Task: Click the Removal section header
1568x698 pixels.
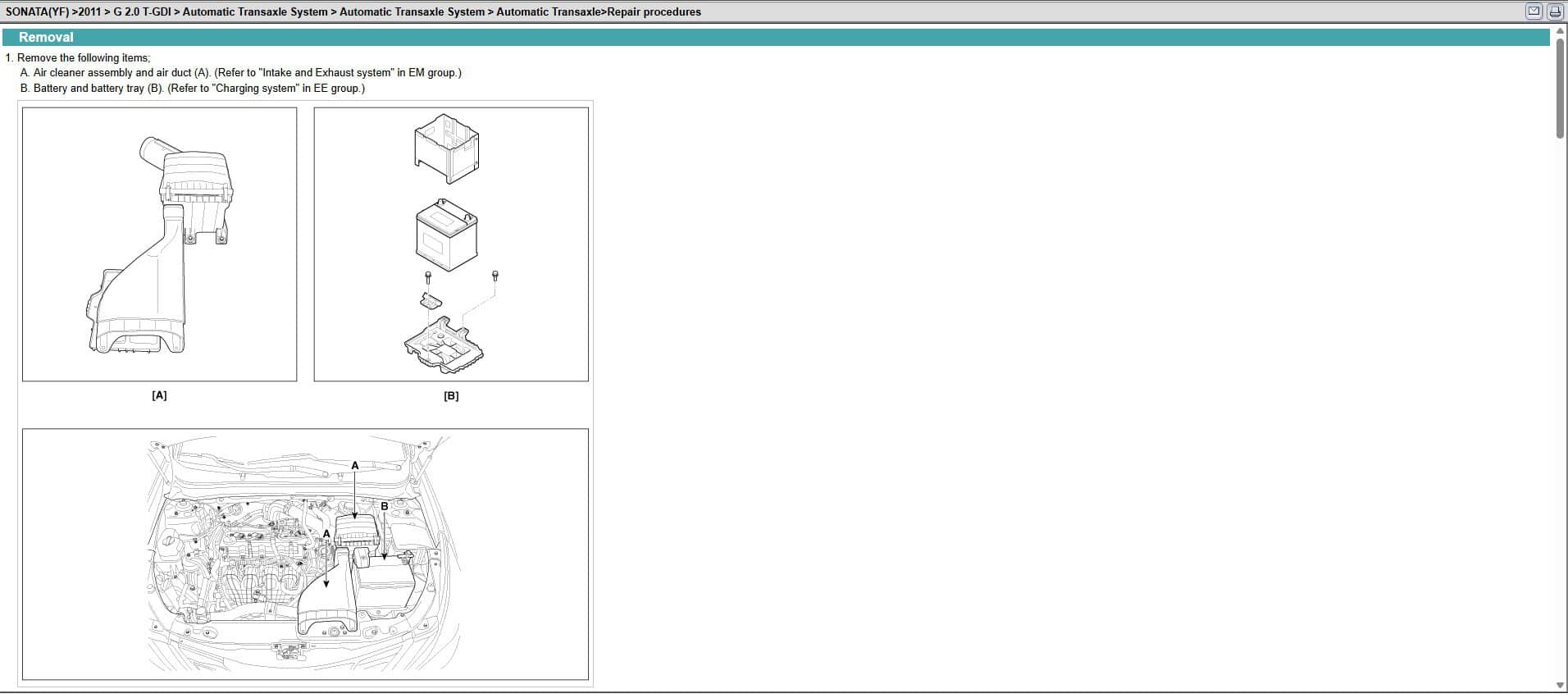Action: point(46,37)
